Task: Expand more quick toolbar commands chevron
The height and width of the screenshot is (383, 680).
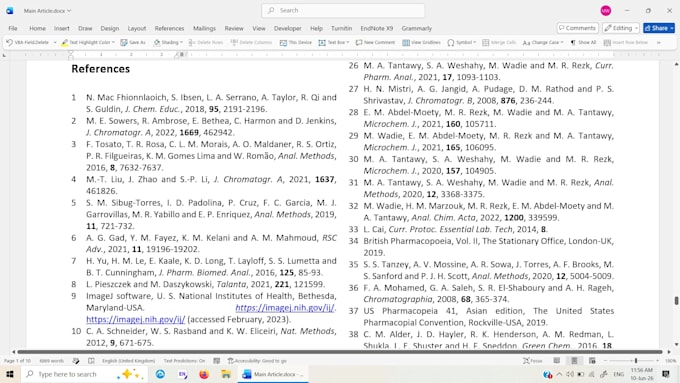Action: [x=659, y=43]
